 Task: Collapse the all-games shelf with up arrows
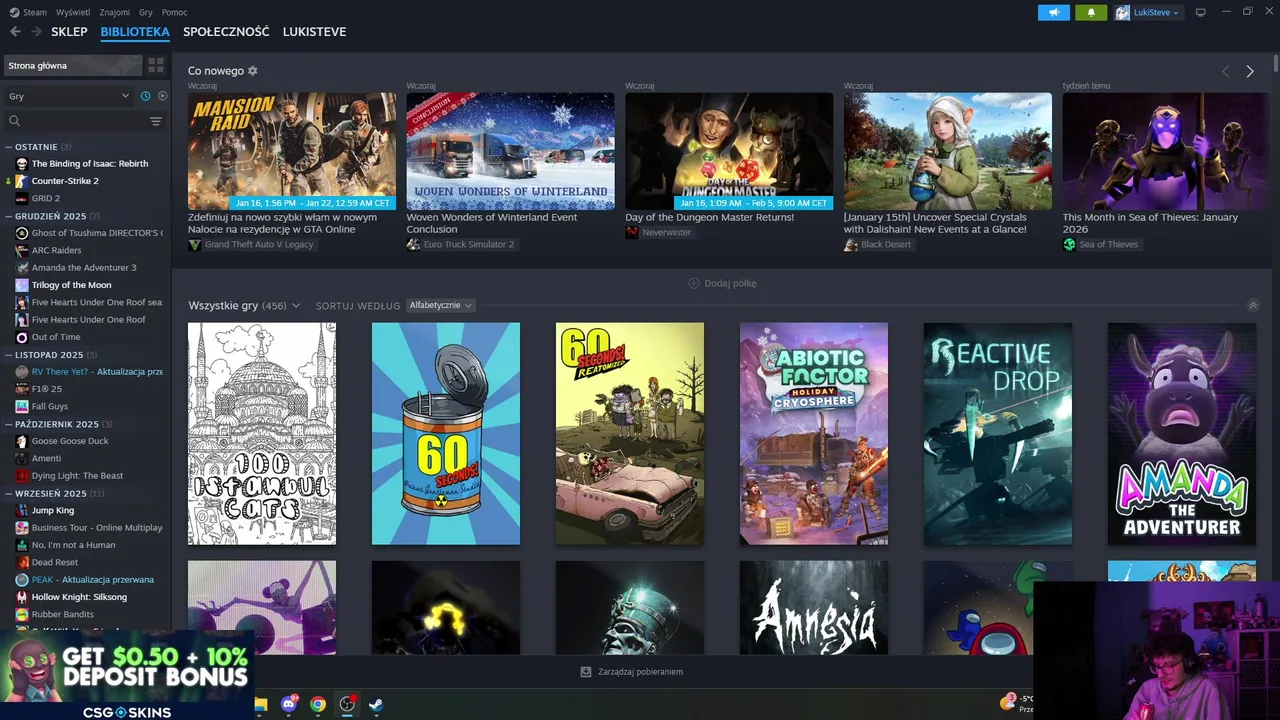click(x=1253, y=306)
